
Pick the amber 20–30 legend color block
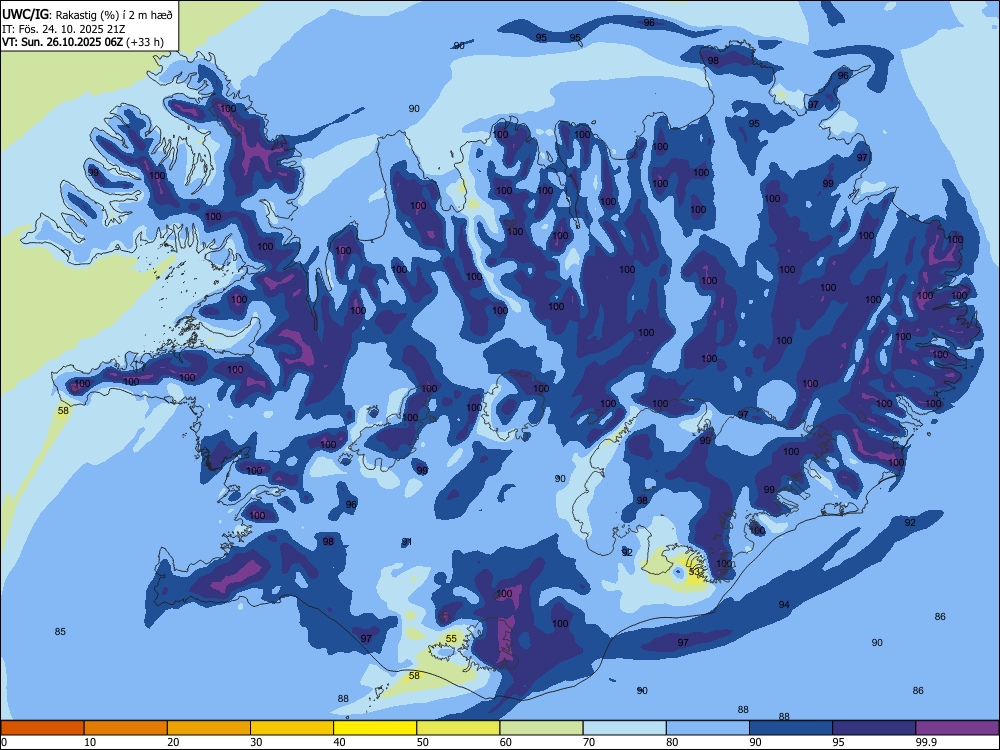209,728
